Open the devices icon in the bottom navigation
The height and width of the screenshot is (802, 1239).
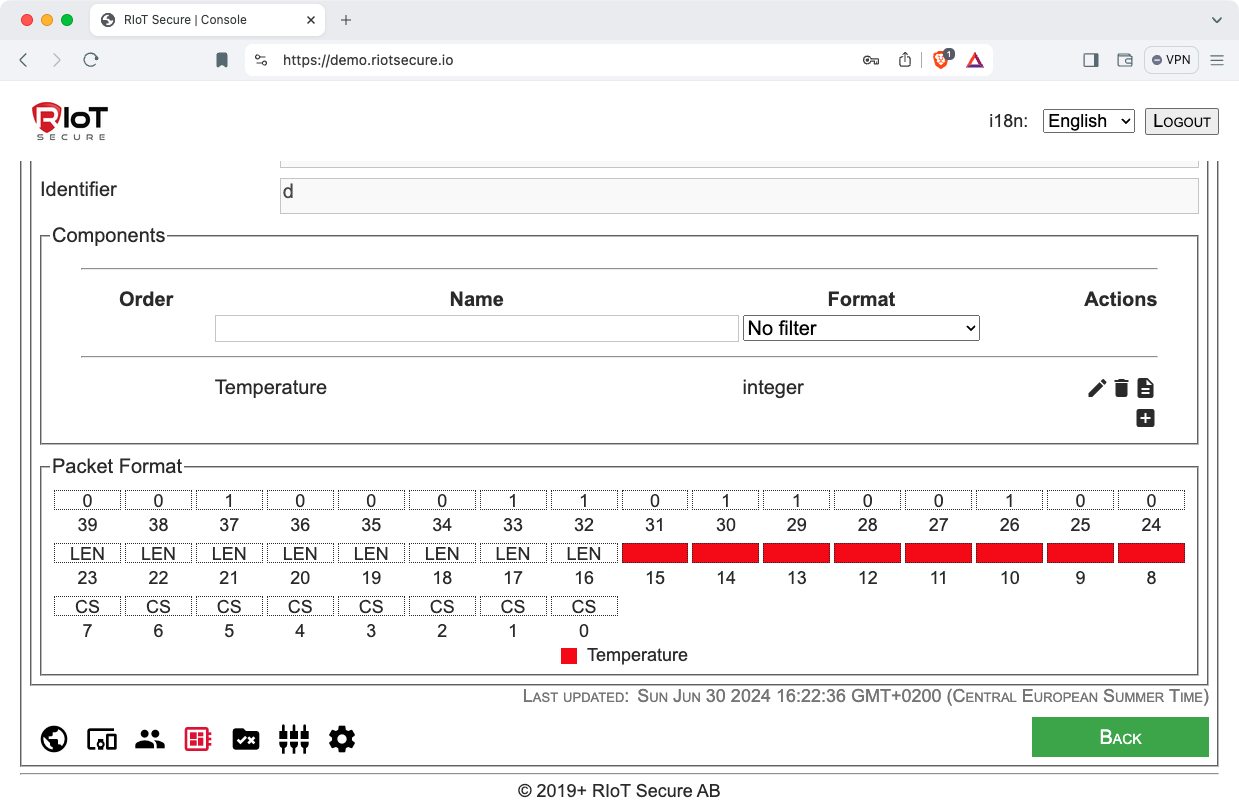(x=102, y=739)
